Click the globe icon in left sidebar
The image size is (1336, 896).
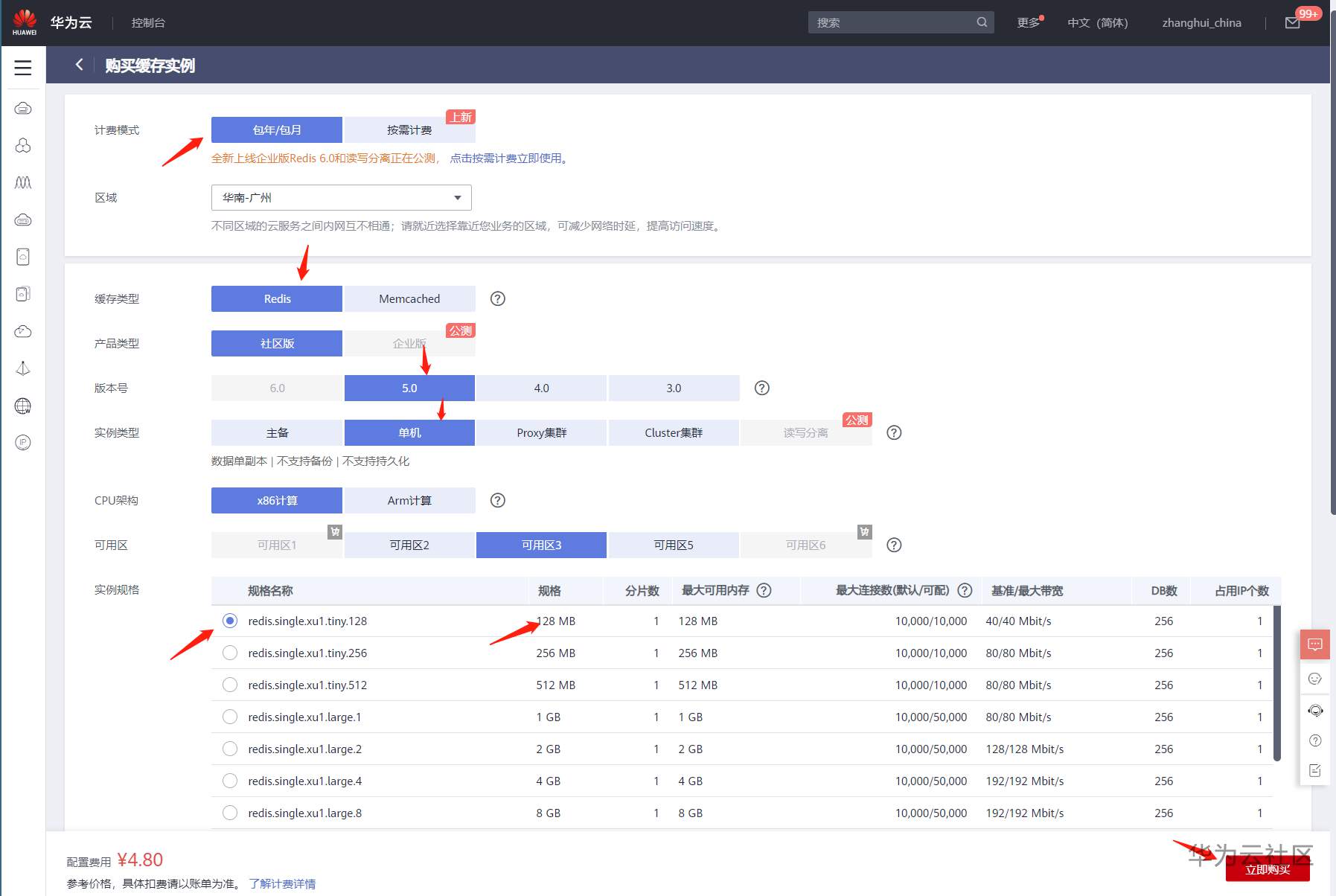(x=23, y=406)
